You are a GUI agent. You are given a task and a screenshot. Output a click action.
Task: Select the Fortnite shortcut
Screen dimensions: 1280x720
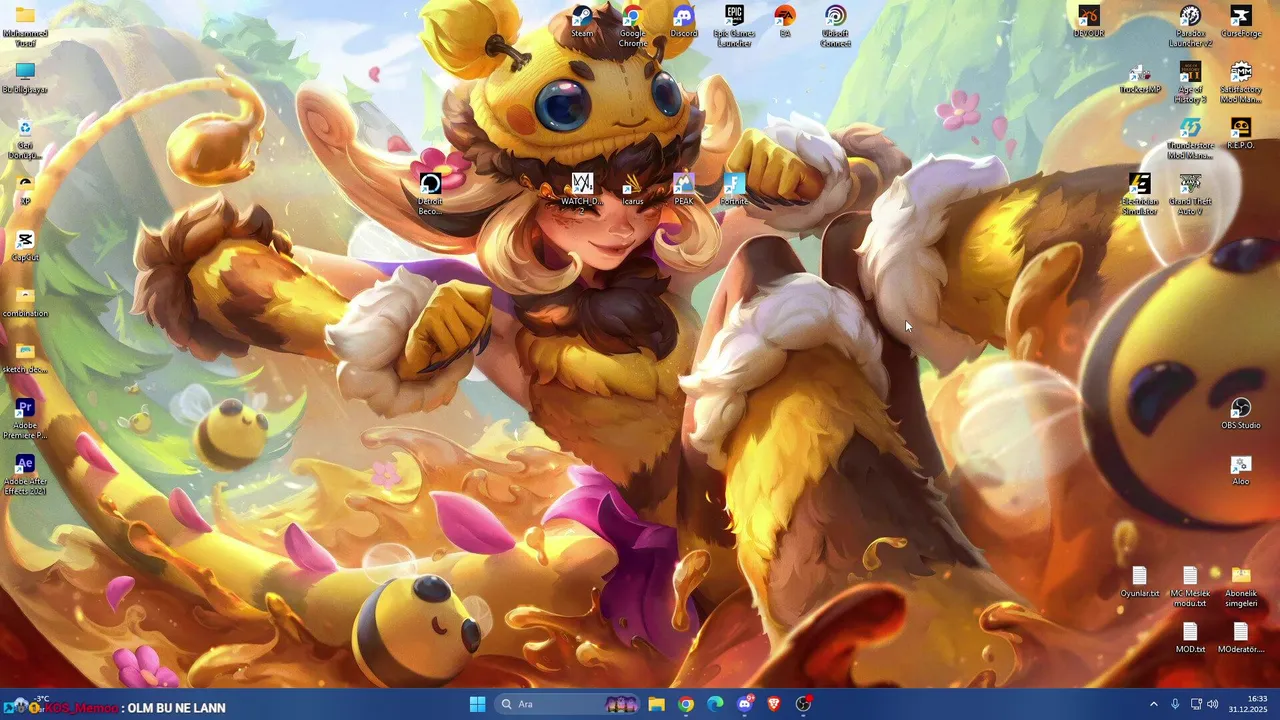[x=734, y=190]
